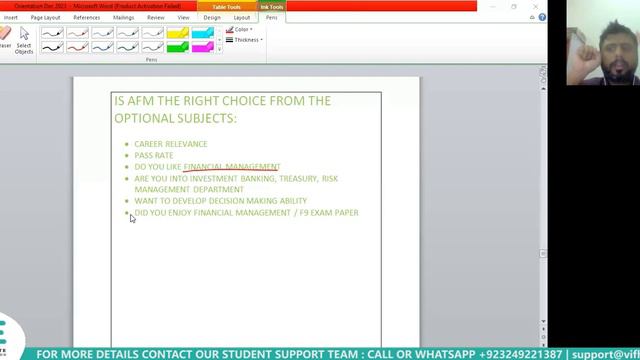The width and height of the screenshot is (640, 360).
Task: Choose the thick blue pen in bottom row
Action: point(102,47)
